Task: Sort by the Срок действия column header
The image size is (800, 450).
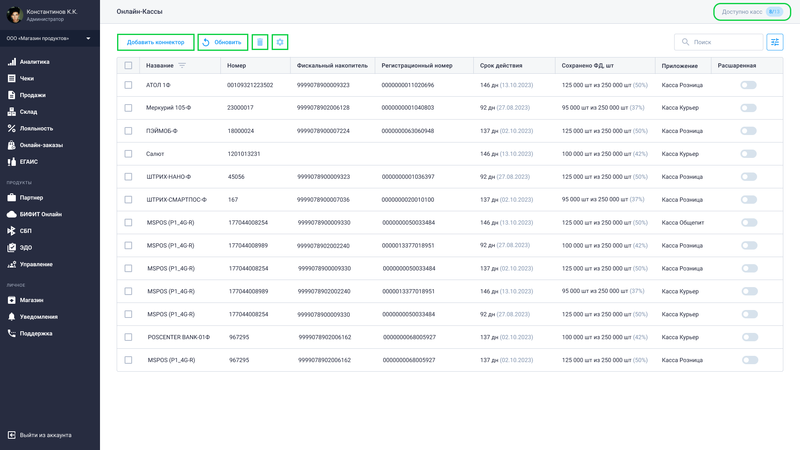Action: coord(501,65)
